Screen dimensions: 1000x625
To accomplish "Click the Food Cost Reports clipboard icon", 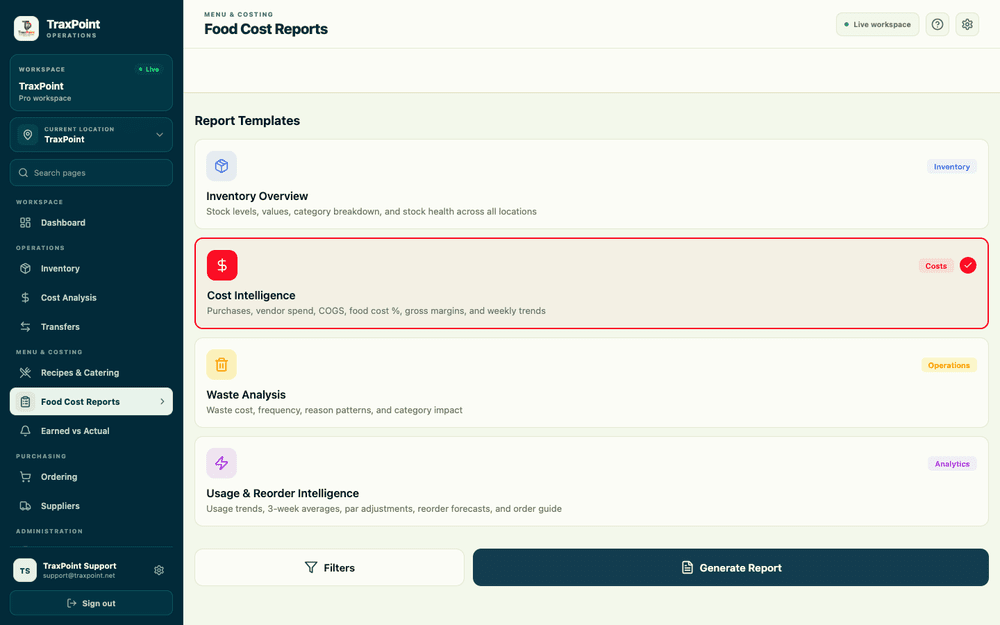I will 25,402.
